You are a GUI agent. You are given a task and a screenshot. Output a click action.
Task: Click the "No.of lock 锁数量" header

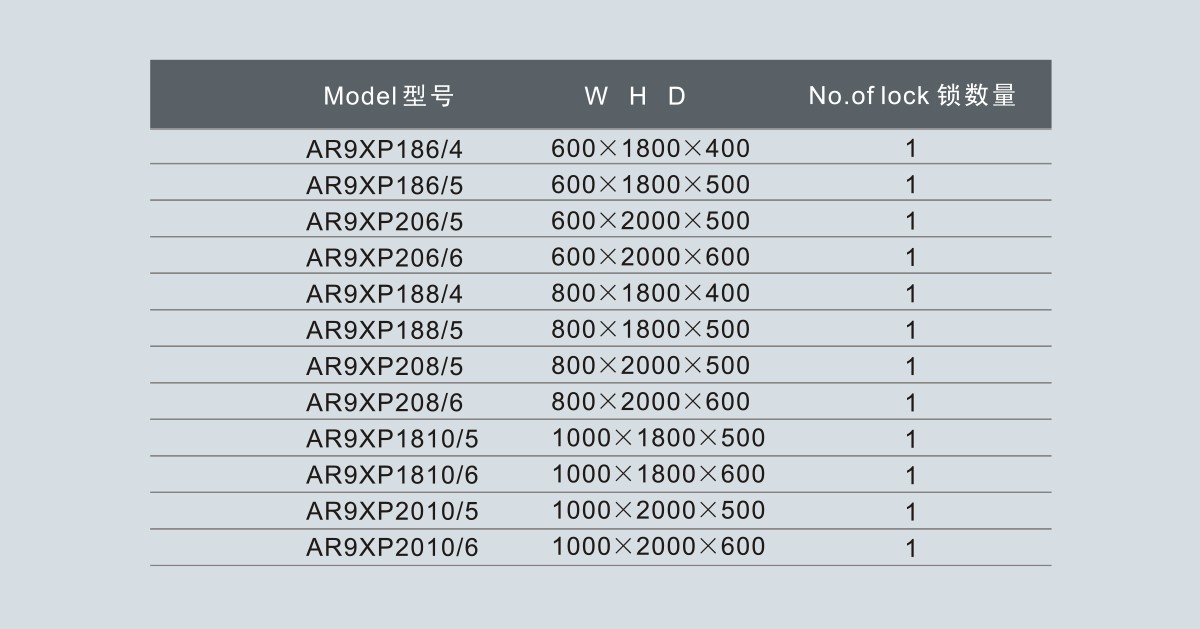(911, 96)
